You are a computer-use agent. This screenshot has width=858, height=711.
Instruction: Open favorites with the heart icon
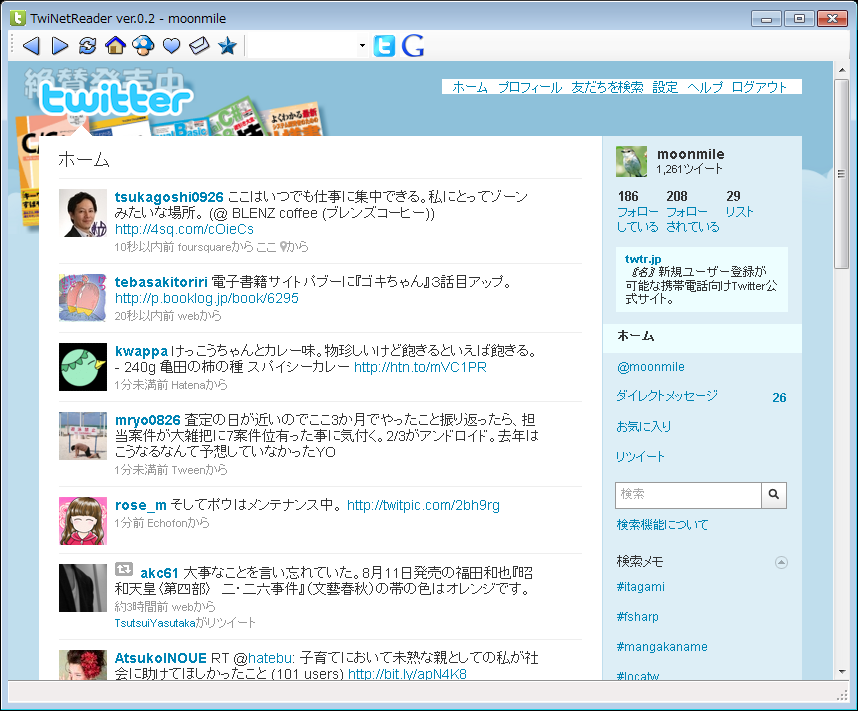[x=171, y=46]
